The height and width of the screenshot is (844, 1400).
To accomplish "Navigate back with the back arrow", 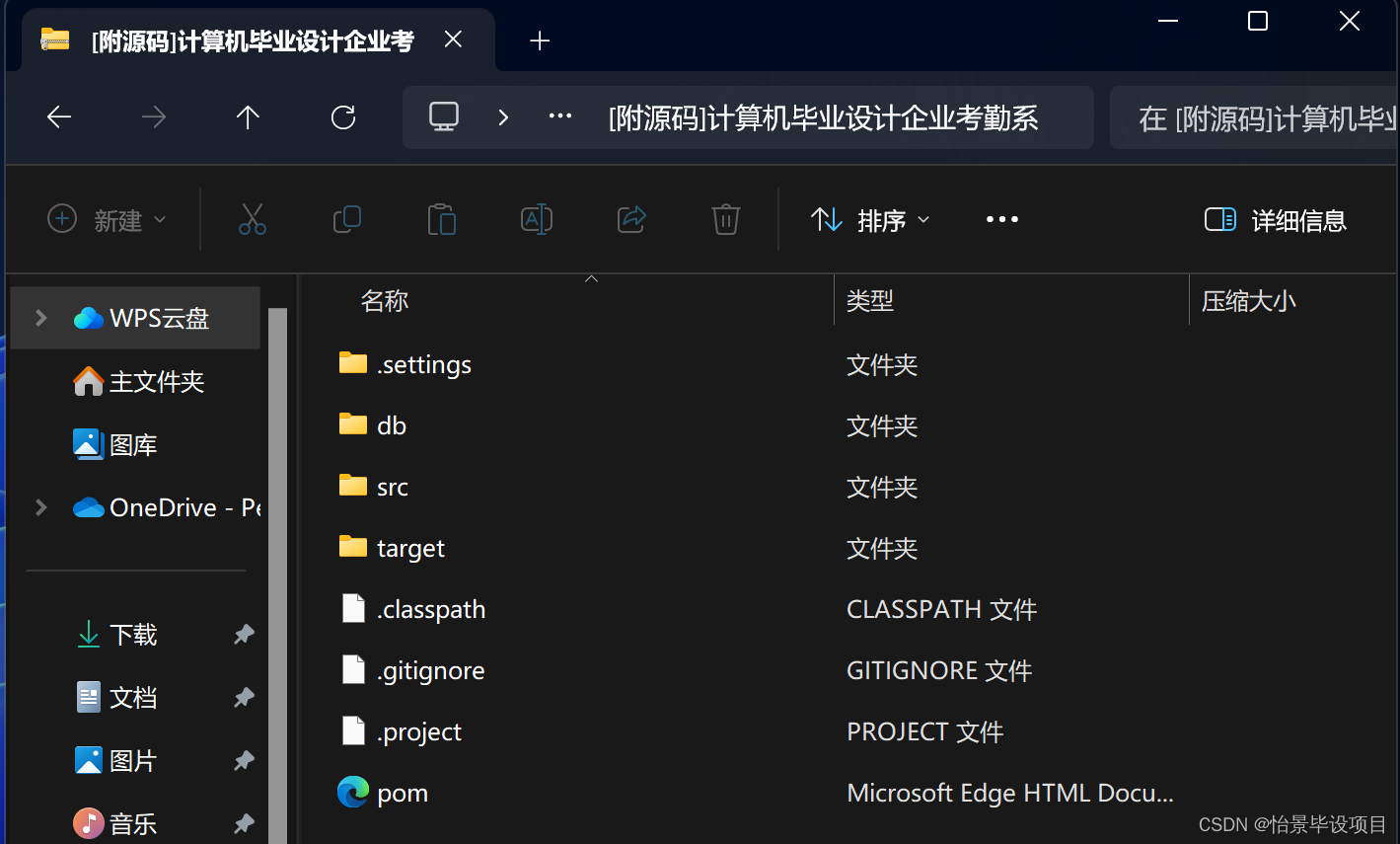I will click(58, 116).
